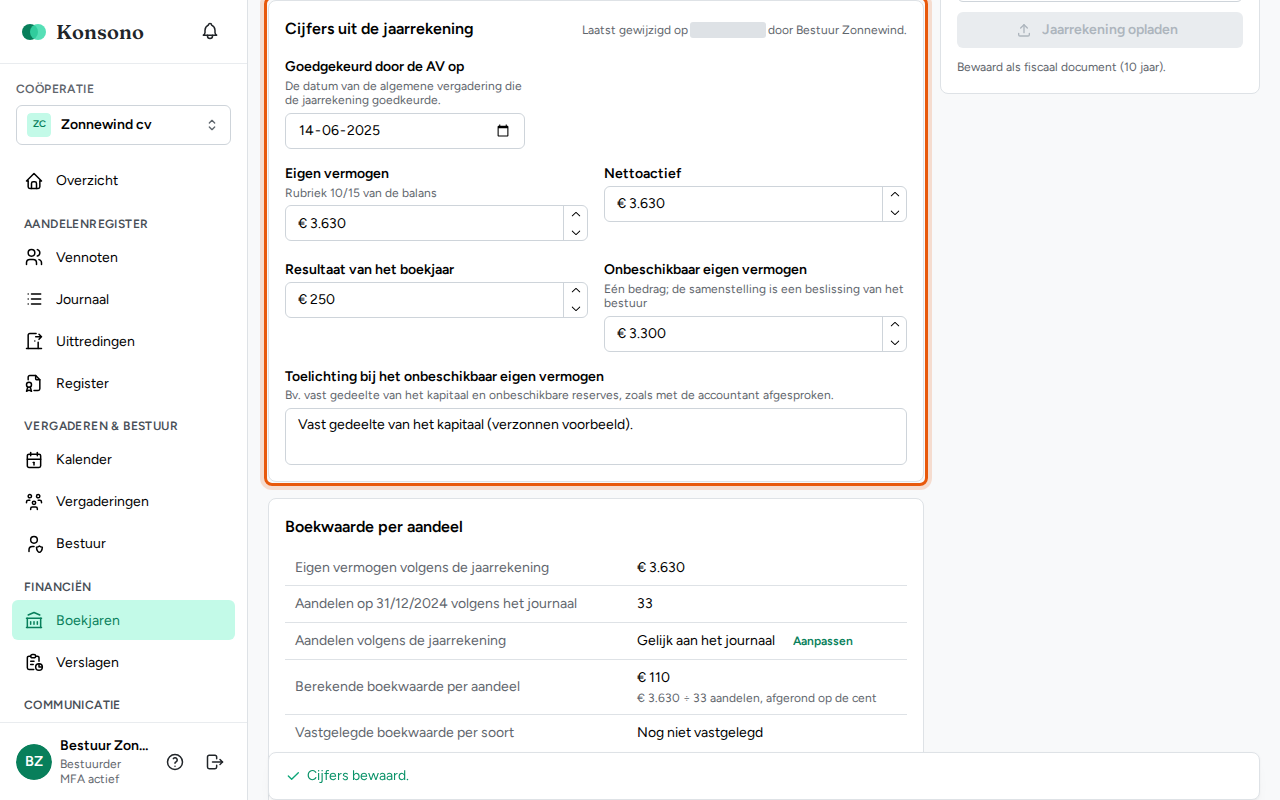Click the AV approval date field
The height and width of the screenshot is (800, 1280).
pos(405,131)
